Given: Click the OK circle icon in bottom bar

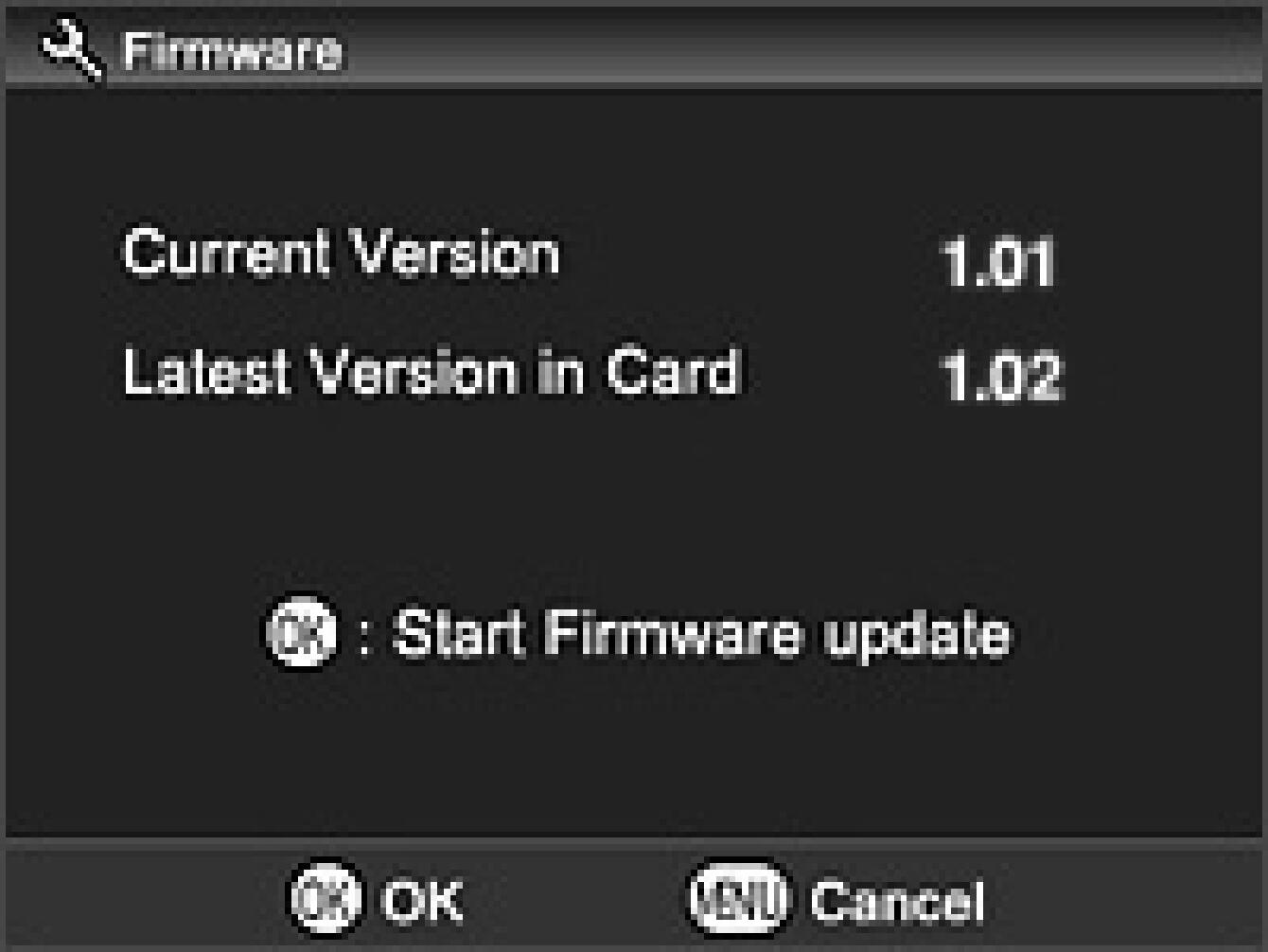Looking at the screenshot, I should pos(325,897).
